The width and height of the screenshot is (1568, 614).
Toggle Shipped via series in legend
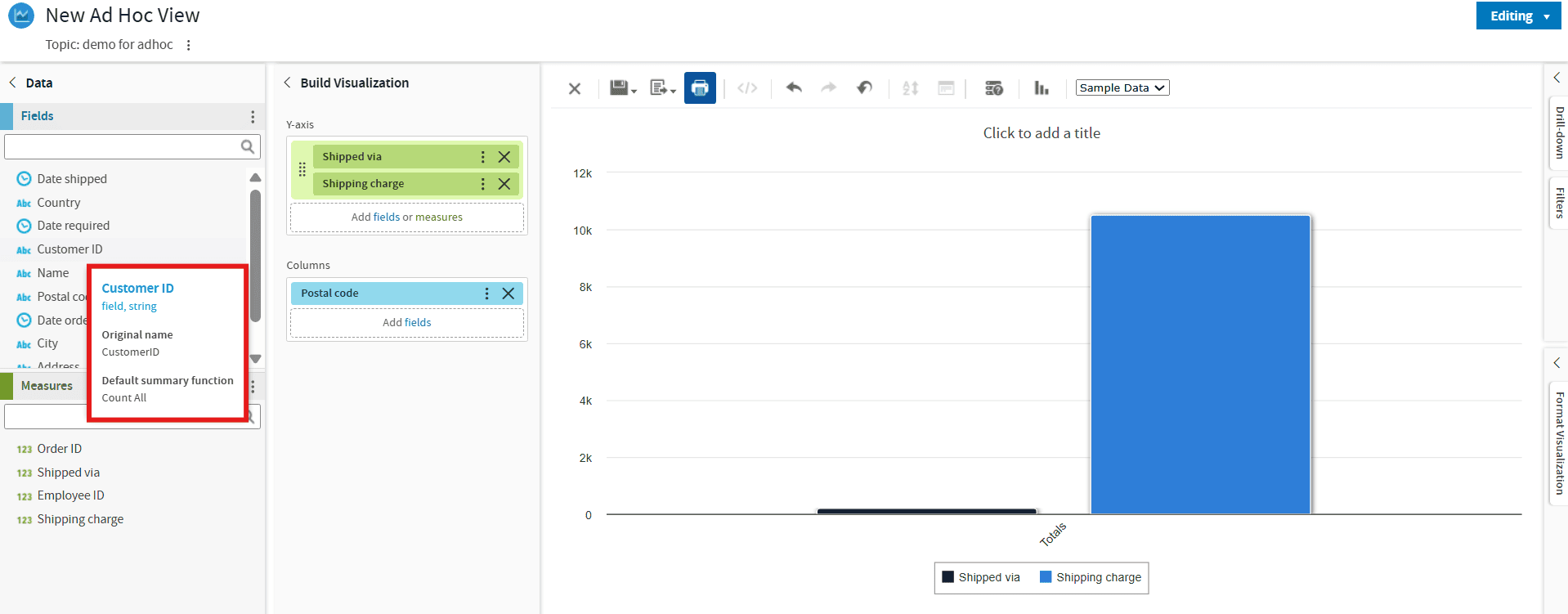pyautogui.click(x=981, y=577)
